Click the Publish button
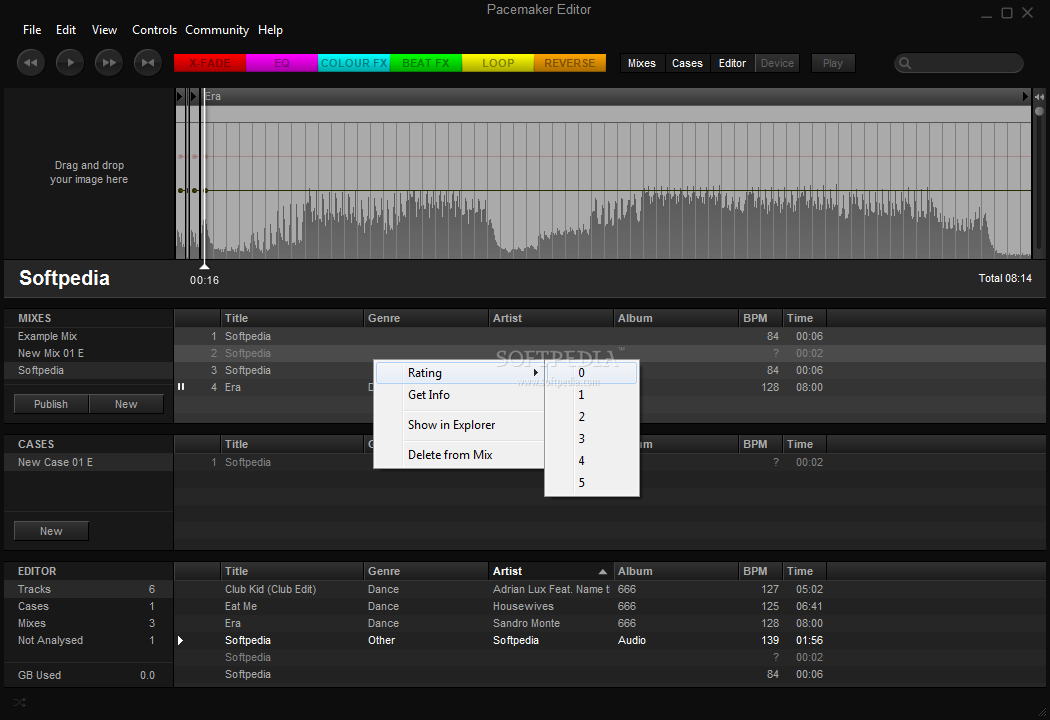 [x=51, y=404]
